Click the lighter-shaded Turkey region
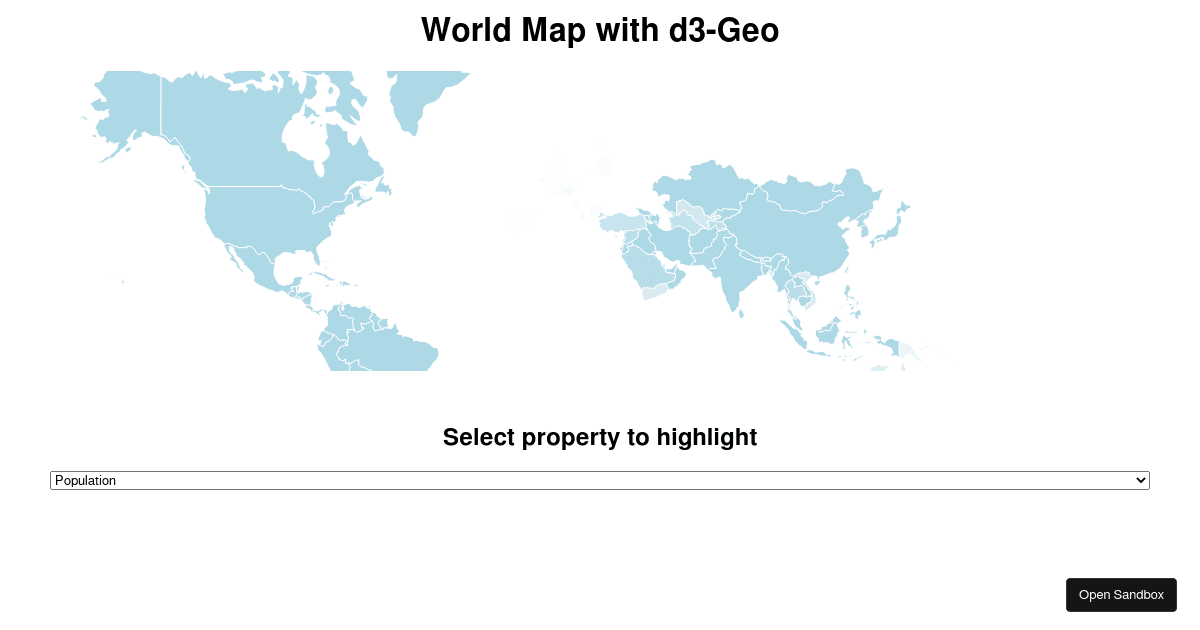 point(618,222)
